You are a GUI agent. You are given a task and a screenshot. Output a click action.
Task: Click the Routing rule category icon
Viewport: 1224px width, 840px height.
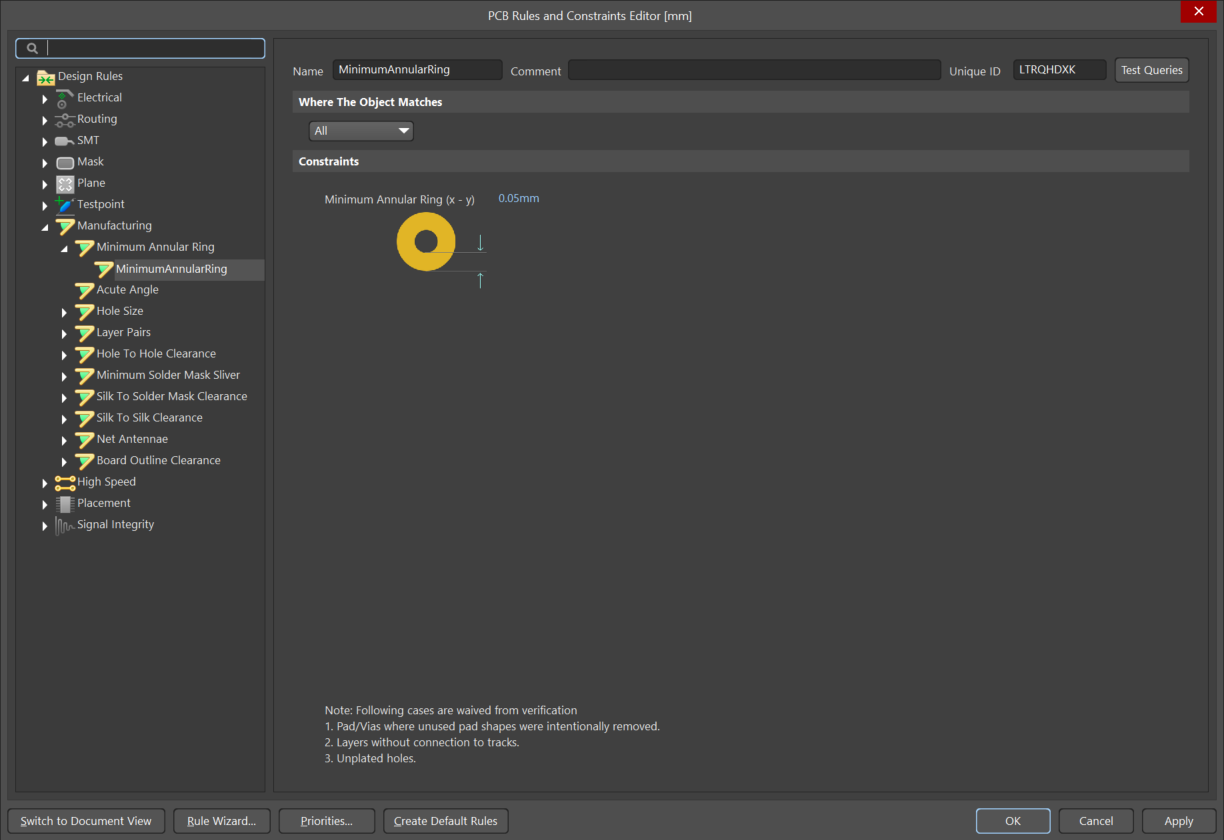65,119
